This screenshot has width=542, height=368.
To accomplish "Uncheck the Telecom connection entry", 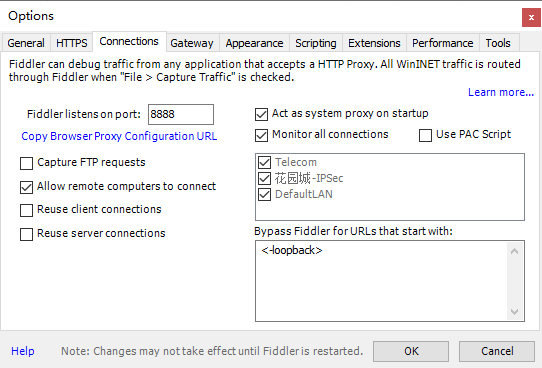I will click(264, 162).
